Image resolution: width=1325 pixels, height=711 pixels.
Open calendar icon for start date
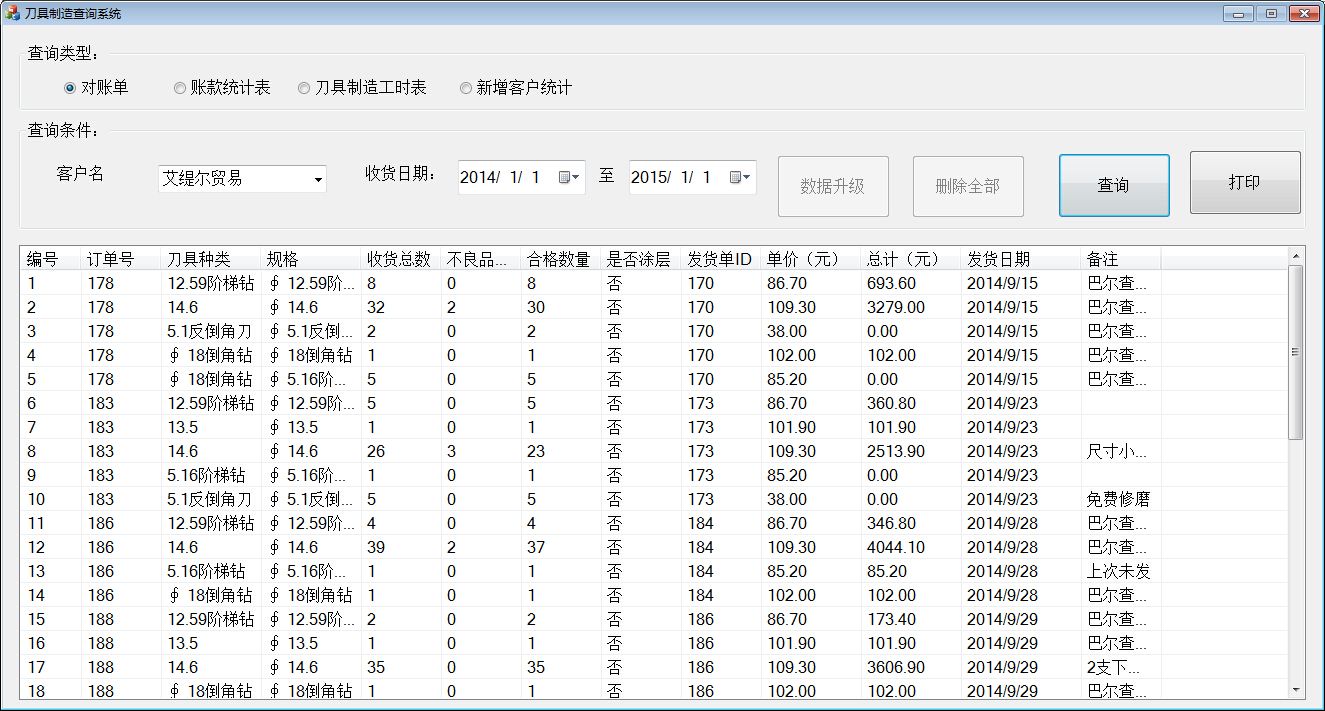click(x=568, y=177)
